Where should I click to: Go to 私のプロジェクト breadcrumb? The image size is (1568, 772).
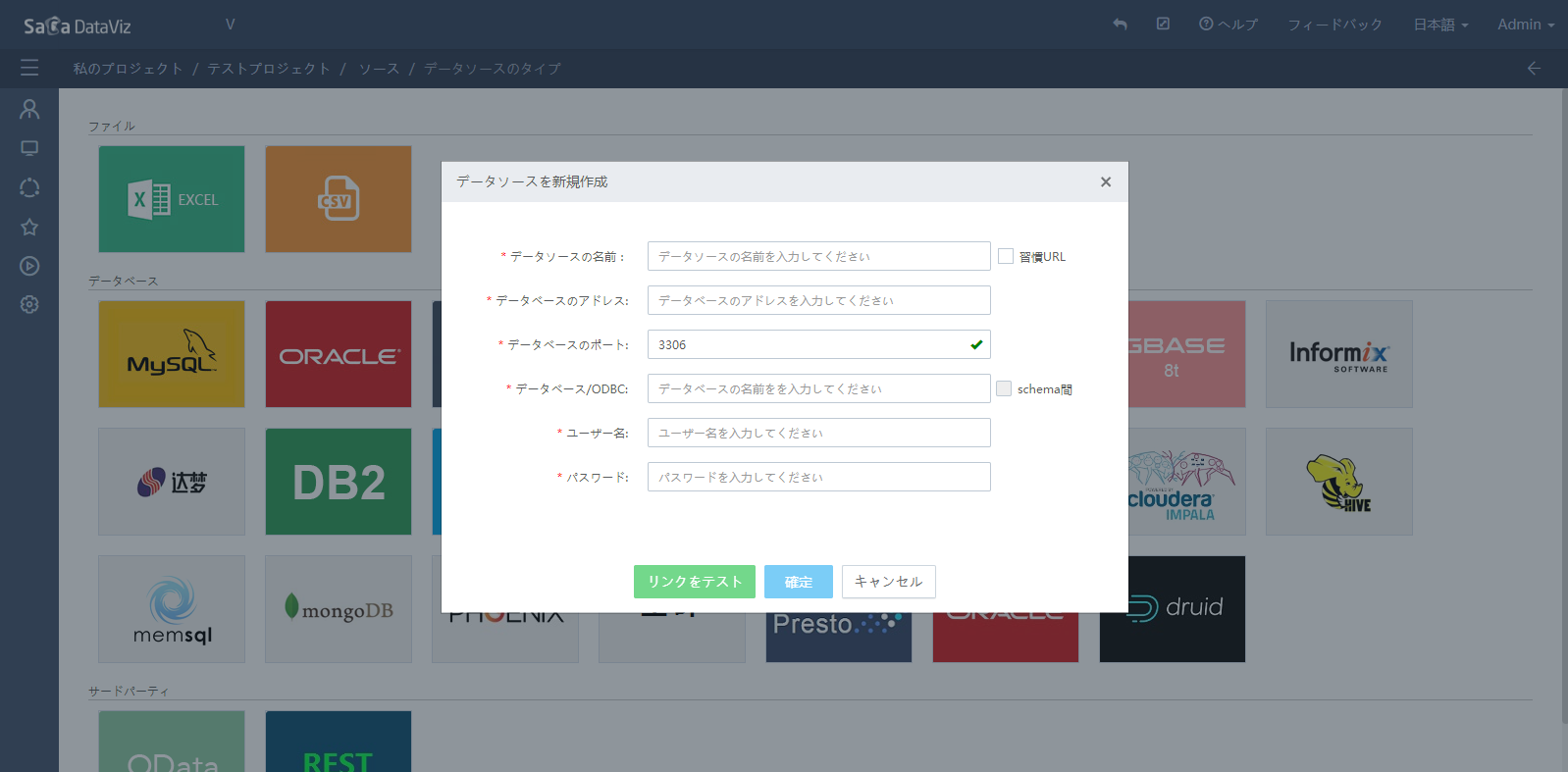[129, 68]
